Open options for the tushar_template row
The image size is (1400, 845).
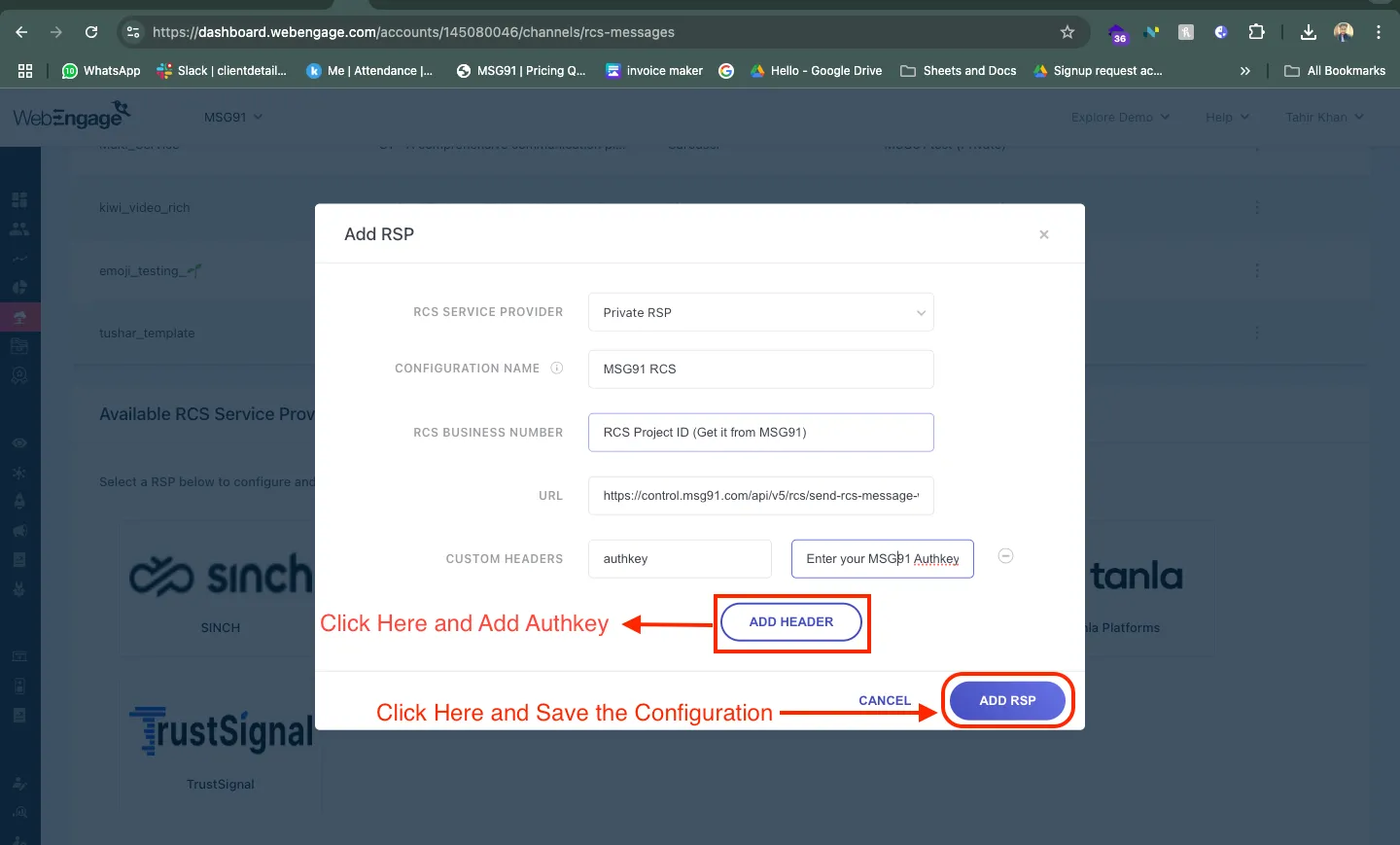point(1257,333)
